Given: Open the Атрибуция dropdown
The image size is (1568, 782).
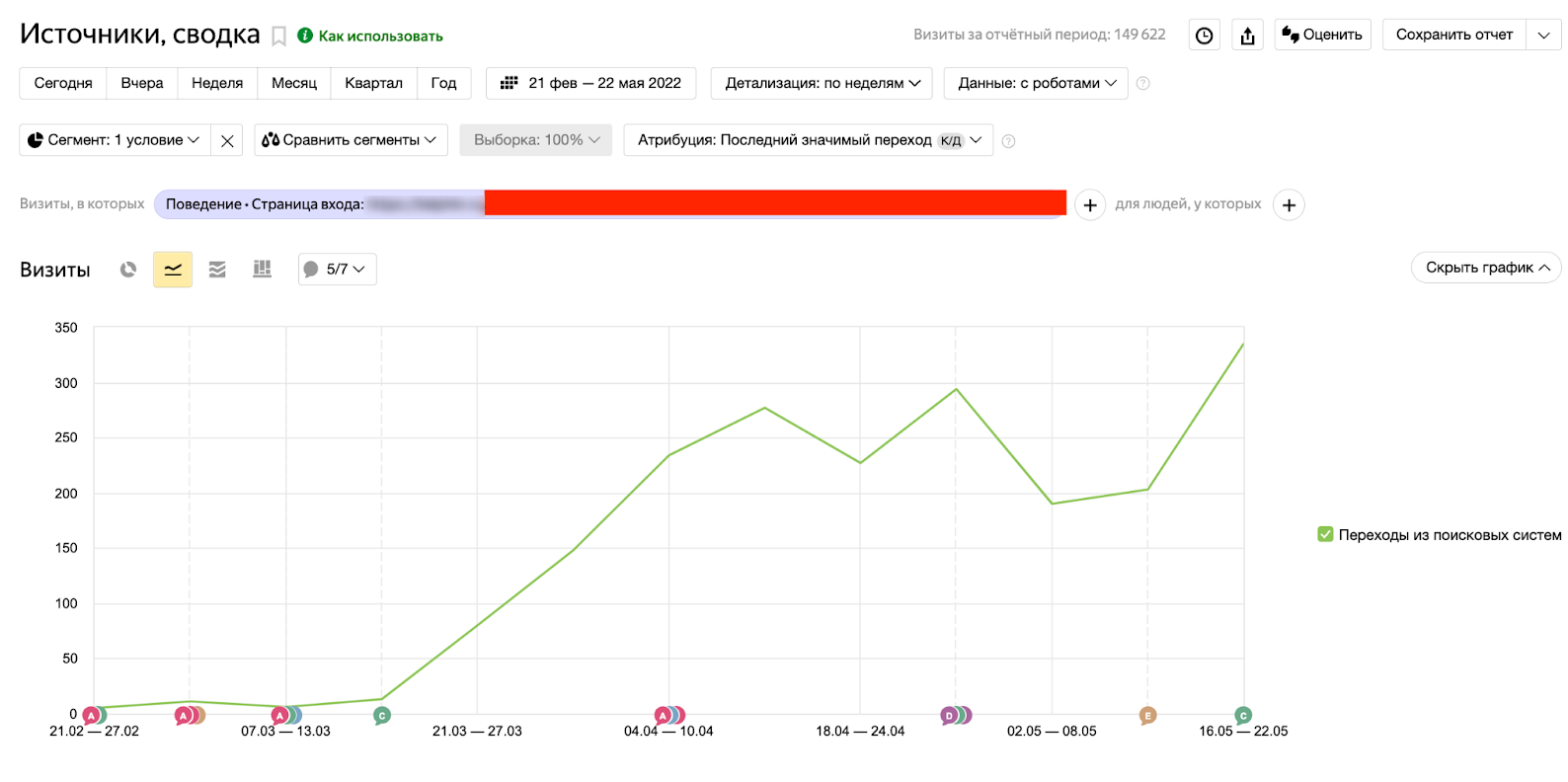Looking at the screenshot, I should point(808,140).
